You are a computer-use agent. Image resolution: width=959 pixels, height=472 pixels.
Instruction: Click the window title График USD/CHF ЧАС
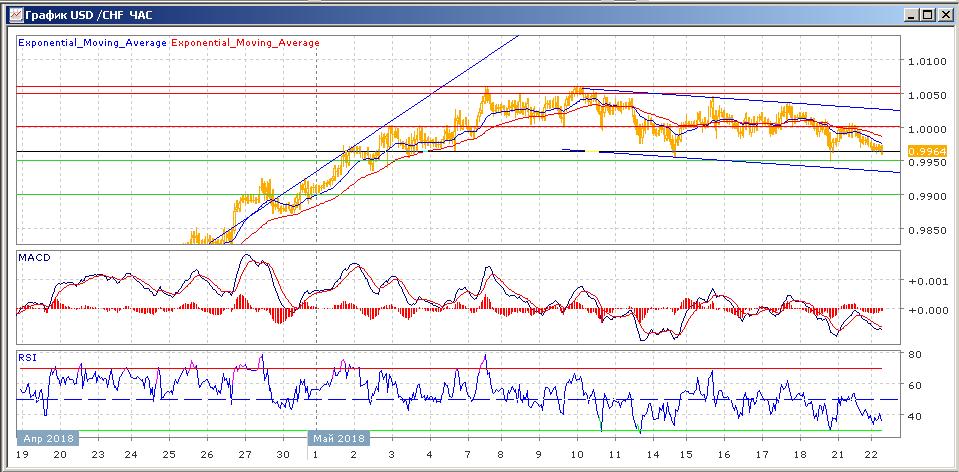point(89,14)
